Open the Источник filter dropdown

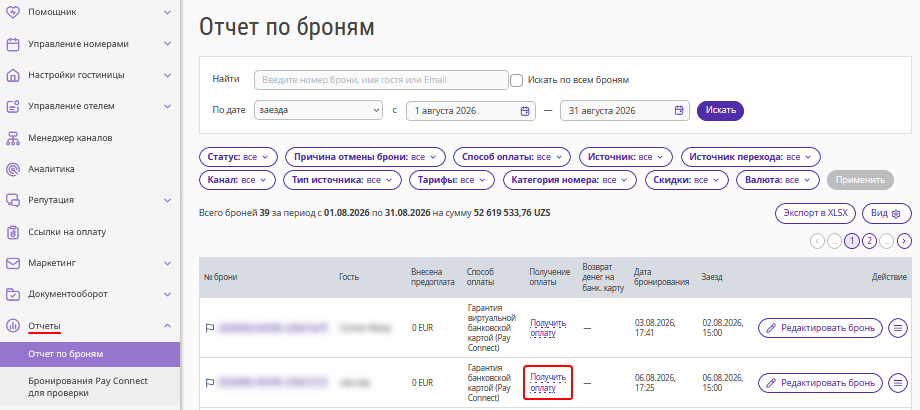[x=625, y=157]
